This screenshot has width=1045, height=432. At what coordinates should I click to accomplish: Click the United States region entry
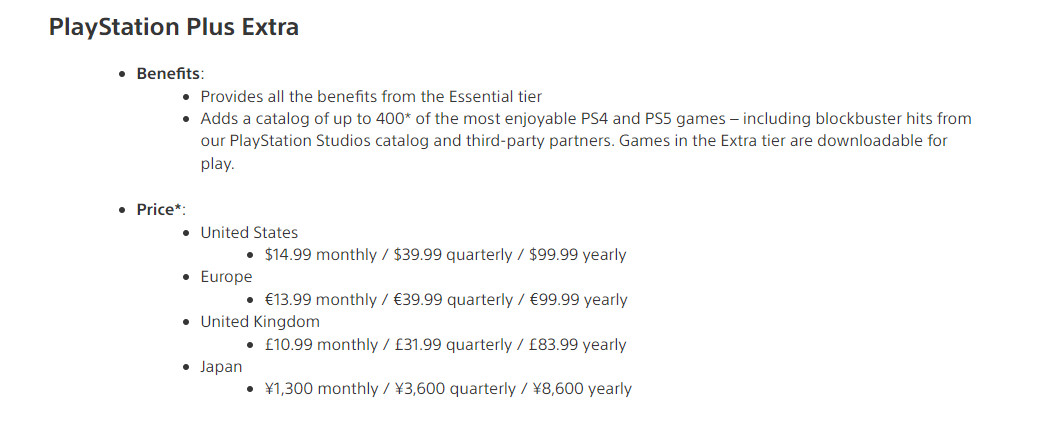point(249,232)
